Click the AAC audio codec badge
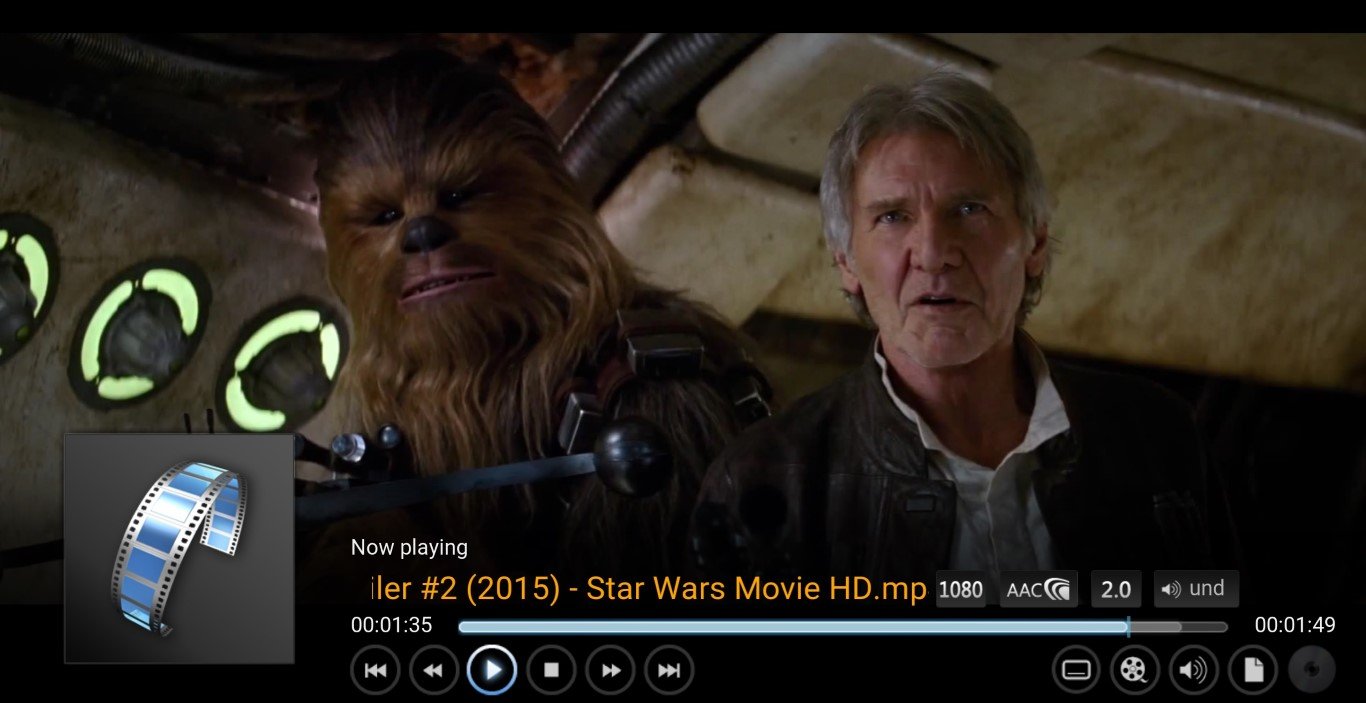The height and width of the screenshot is (703, 1366). click(x=1039, y=589)
